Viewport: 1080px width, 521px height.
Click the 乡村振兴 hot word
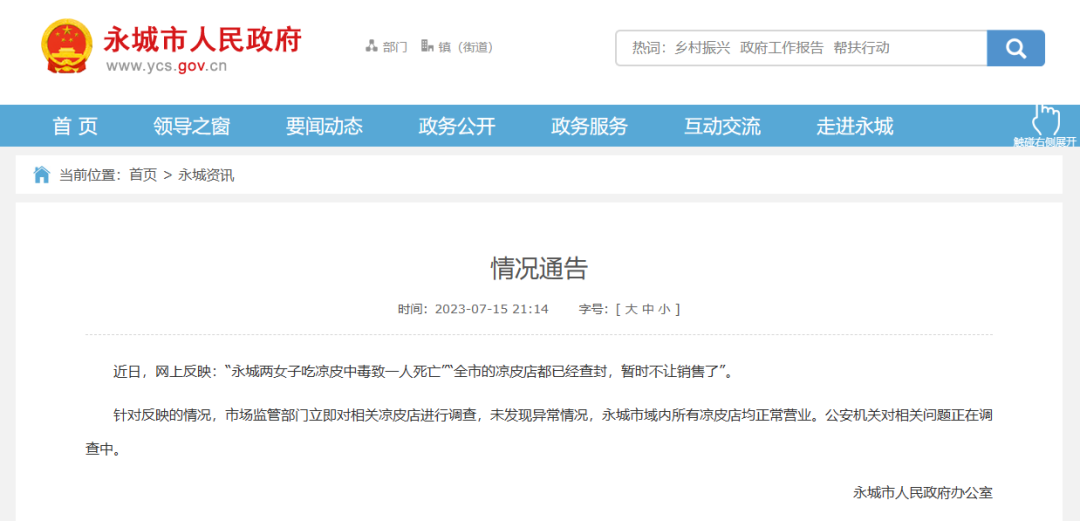pos(703,48)
